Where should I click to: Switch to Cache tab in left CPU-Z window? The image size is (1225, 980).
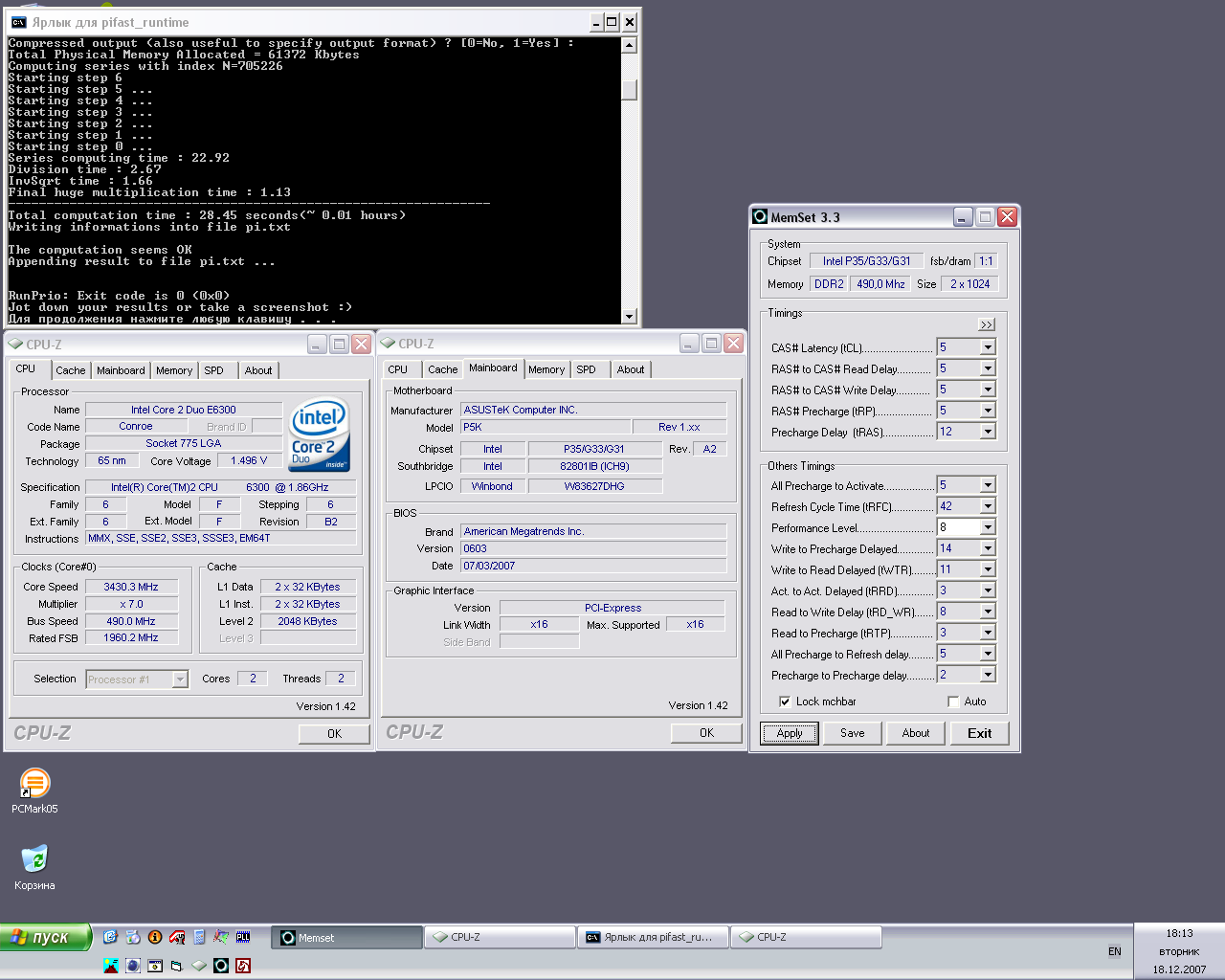70,370
